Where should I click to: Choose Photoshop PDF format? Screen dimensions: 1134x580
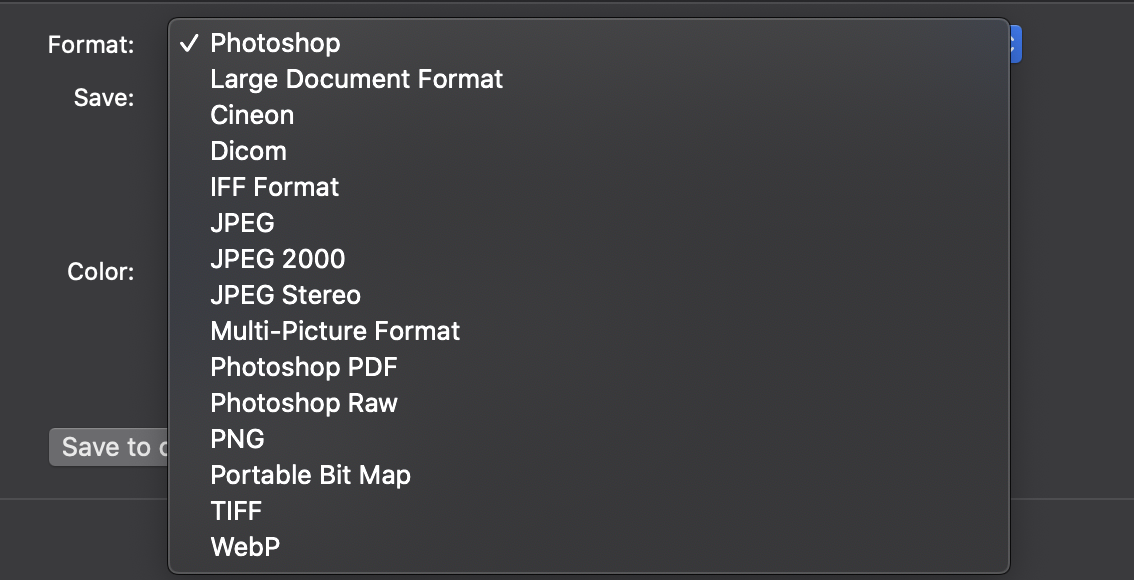pos(303,367)
